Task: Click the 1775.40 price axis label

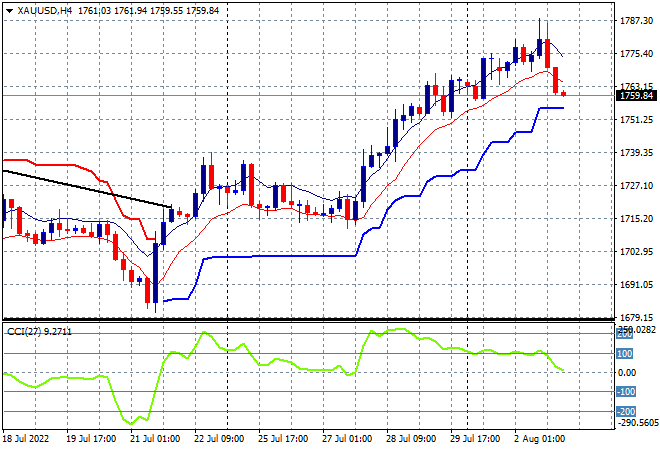Action: [x=636, y=53]
